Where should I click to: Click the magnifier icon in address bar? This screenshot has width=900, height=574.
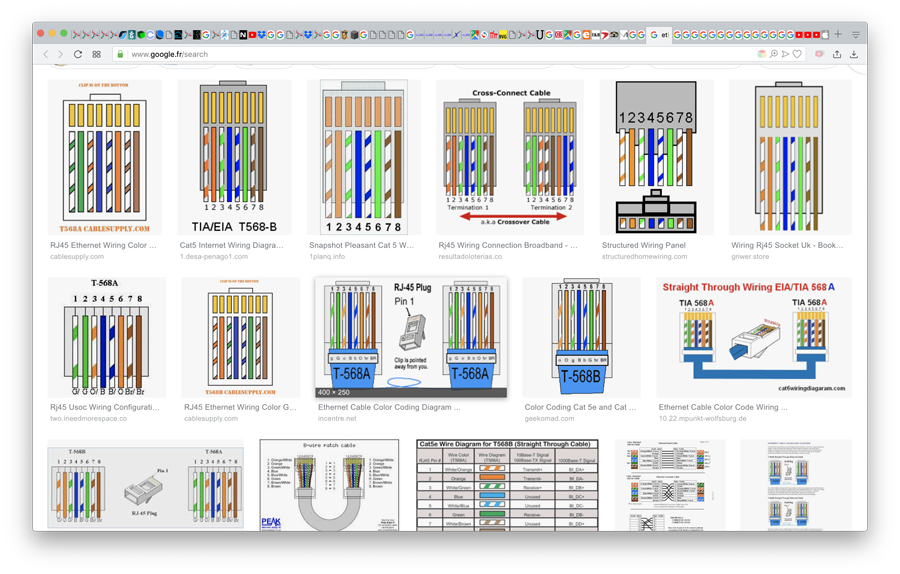point(774,54)
